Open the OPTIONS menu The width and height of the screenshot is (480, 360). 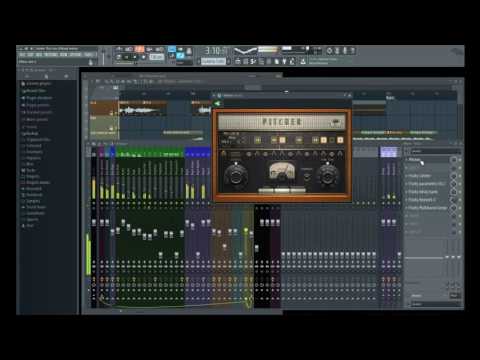[x=75, y=55]
